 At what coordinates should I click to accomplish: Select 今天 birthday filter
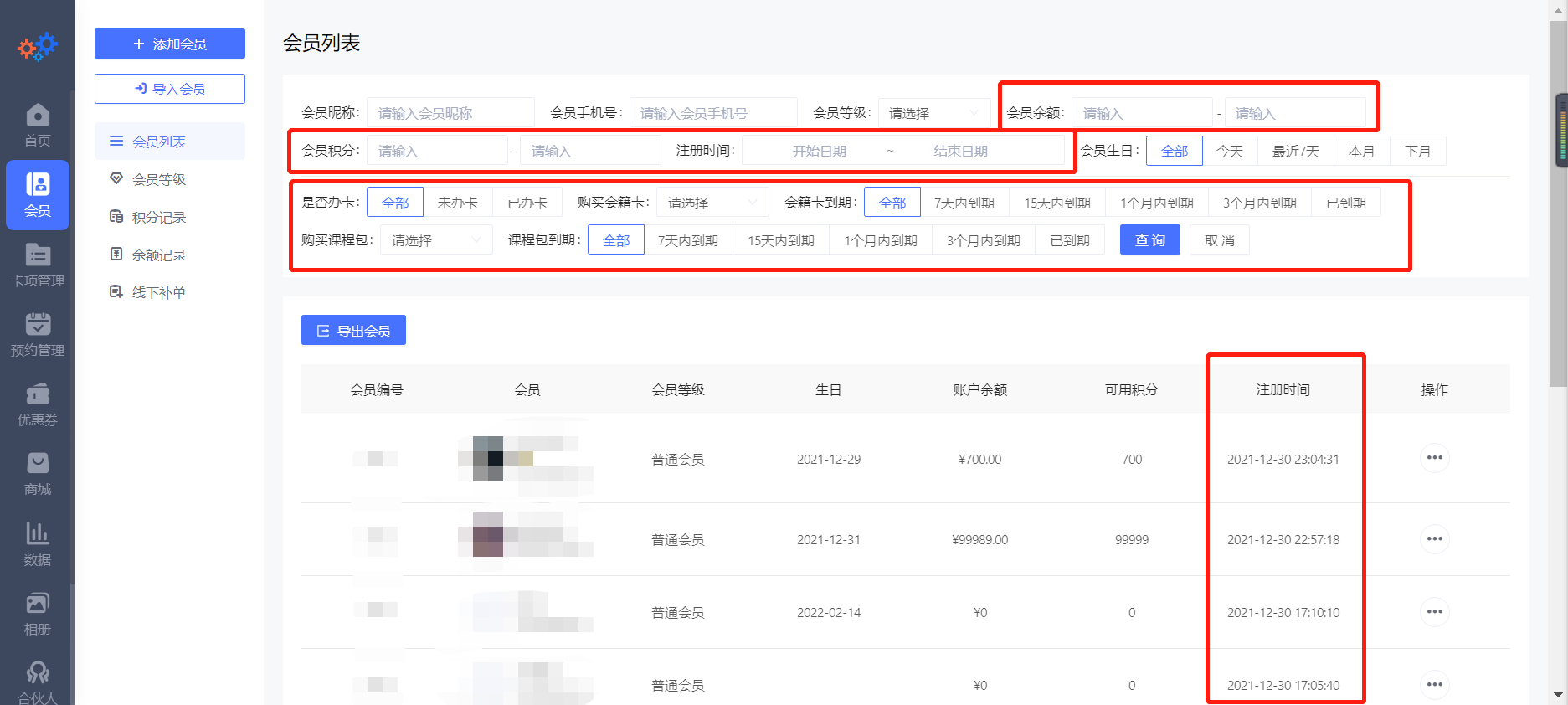click(1230, 151)
